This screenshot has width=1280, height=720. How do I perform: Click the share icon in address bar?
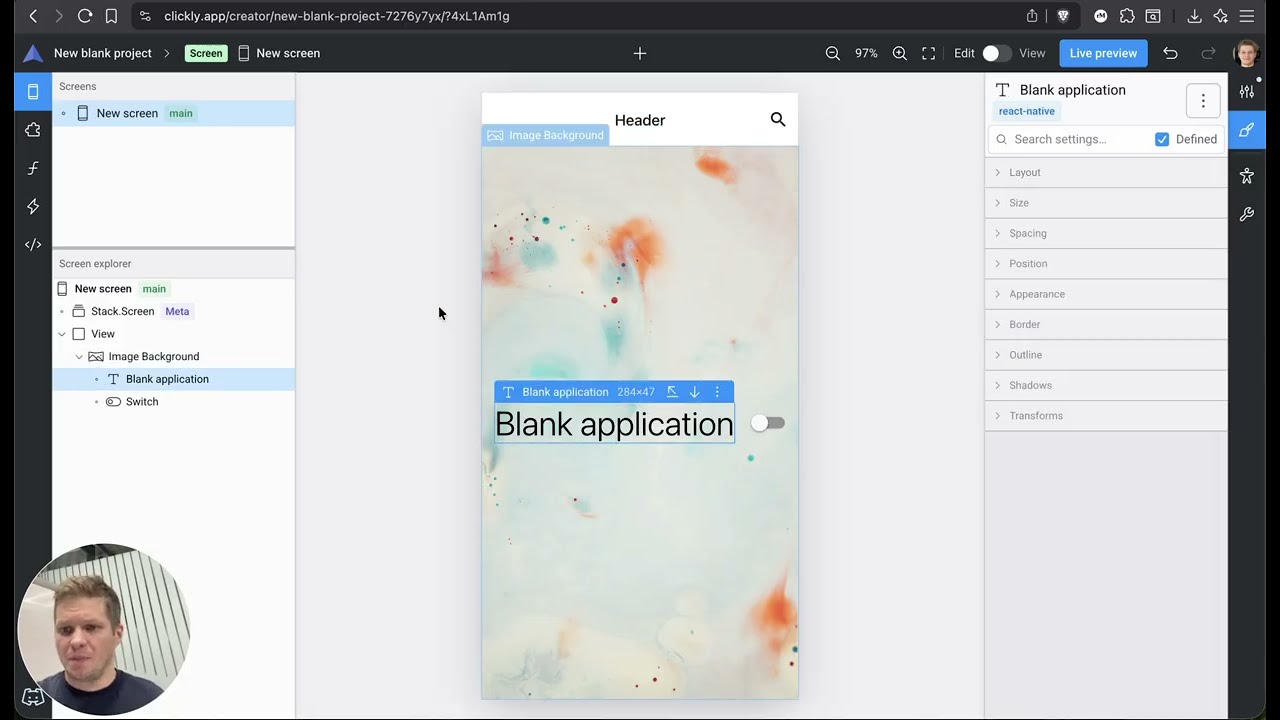[1032, 16]
